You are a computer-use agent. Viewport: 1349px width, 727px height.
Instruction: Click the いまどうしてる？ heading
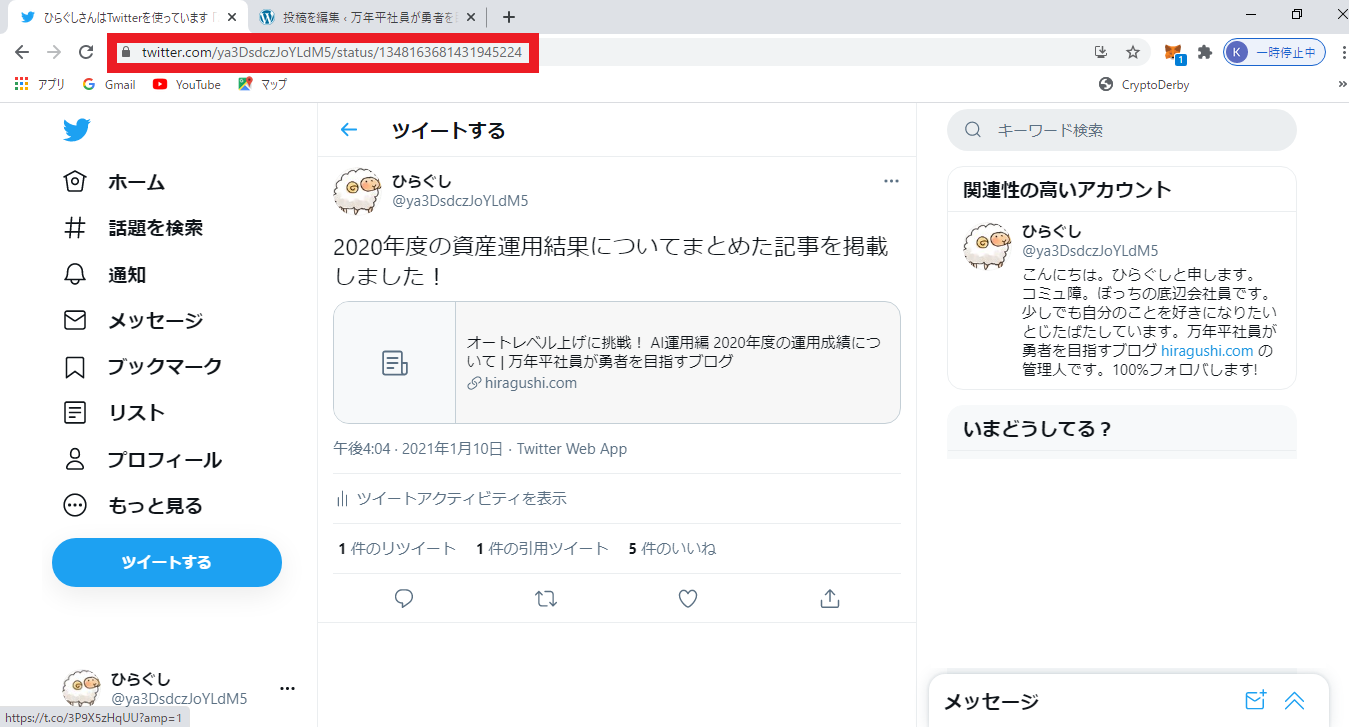tap(1038, 429)
